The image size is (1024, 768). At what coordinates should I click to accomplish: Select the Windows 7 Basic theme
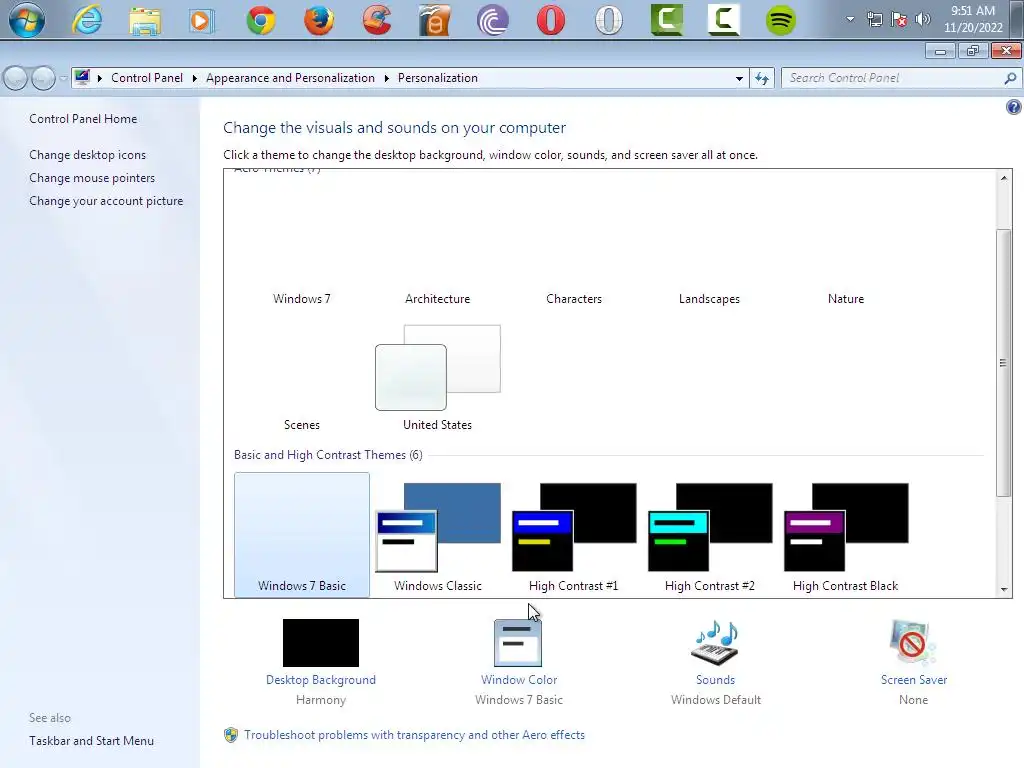point(302,535)
